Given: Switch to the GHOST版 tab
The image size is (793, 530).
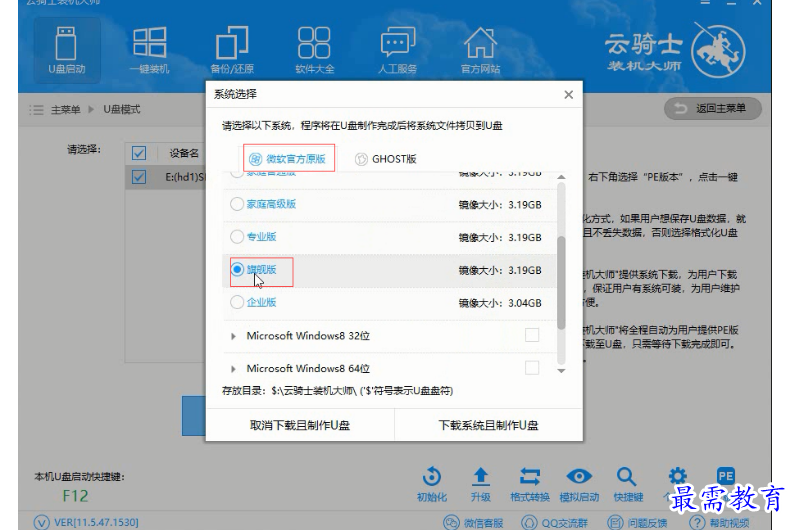Looking at the screenshot, I should 385,159.
